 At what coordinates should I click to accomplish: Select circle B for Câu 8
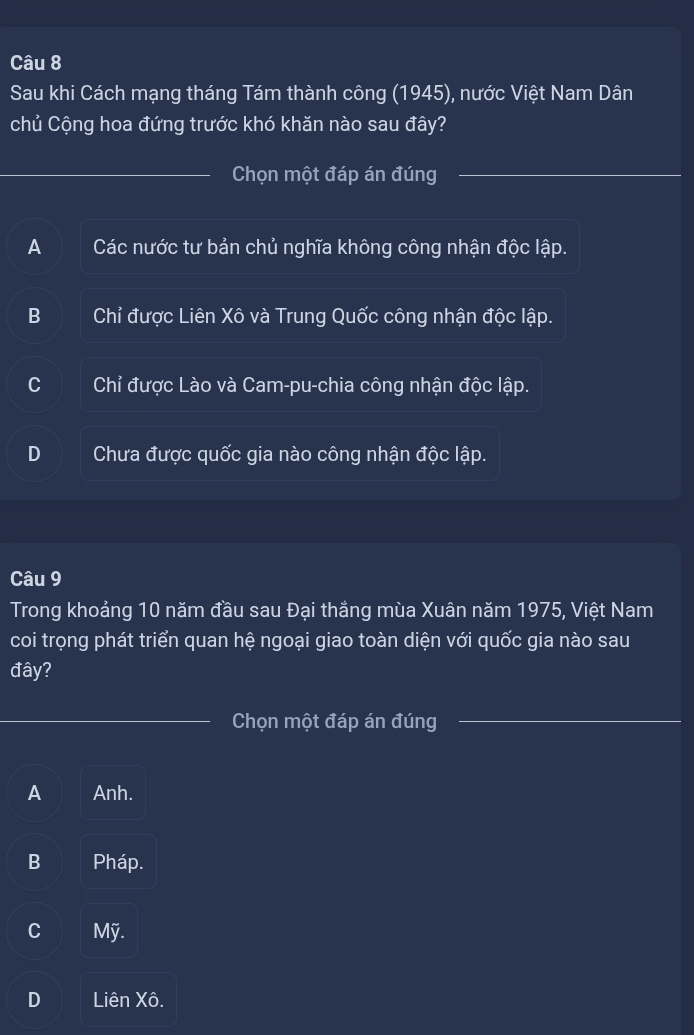[34, 316]
